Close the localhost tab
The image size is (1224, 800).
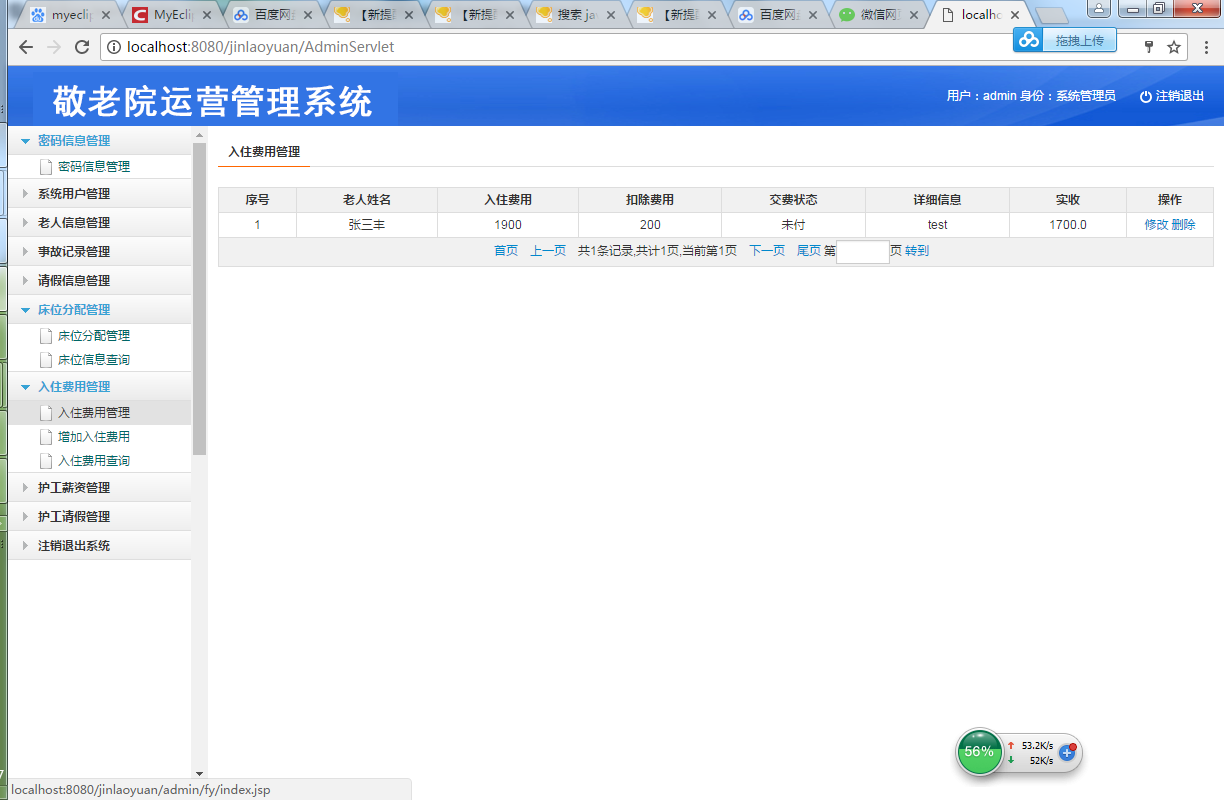[x=1015, y=15]
